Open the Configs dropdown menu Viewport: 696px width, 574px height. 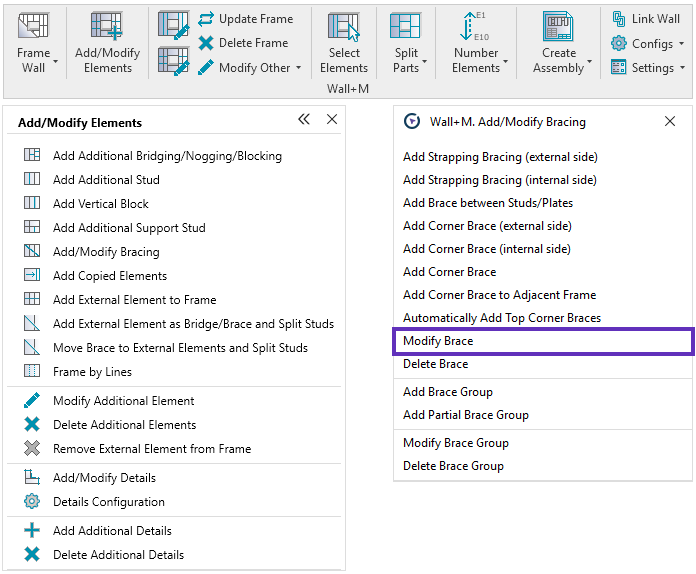point(681,44)
